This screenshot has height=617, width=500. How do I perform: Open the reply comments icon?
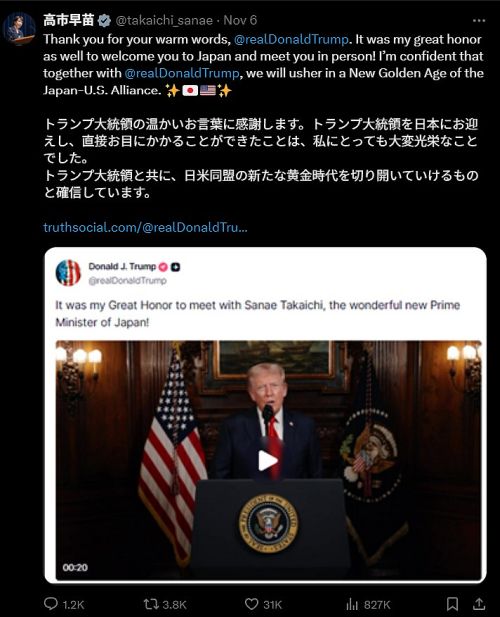pos(50,604)
